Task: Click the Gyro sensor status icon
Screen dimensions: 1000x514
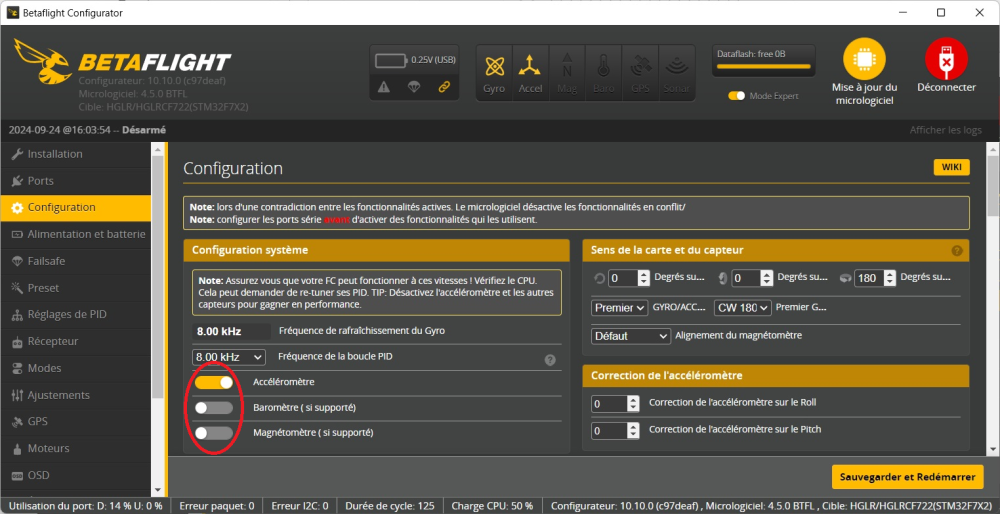Action: click(x=494, y=71)
